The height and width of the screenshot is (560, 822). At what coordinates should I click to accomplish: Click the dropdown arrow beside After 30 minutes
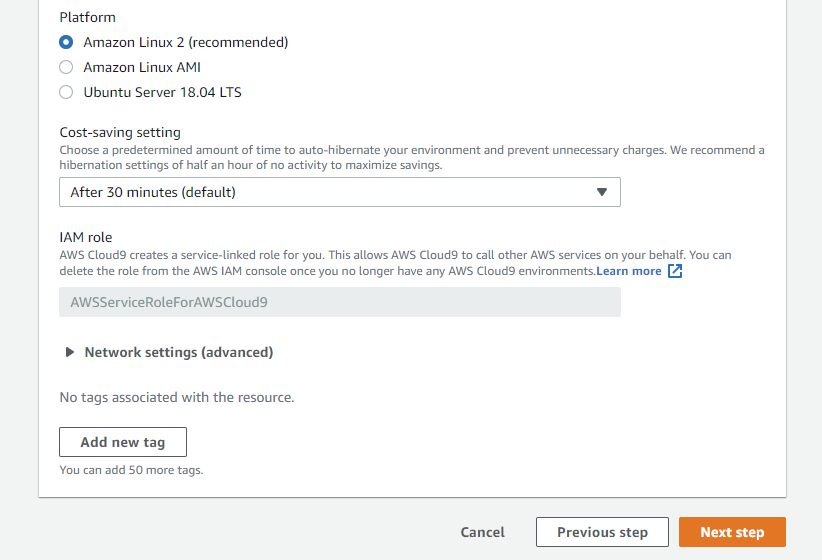[x=602, y=192]
